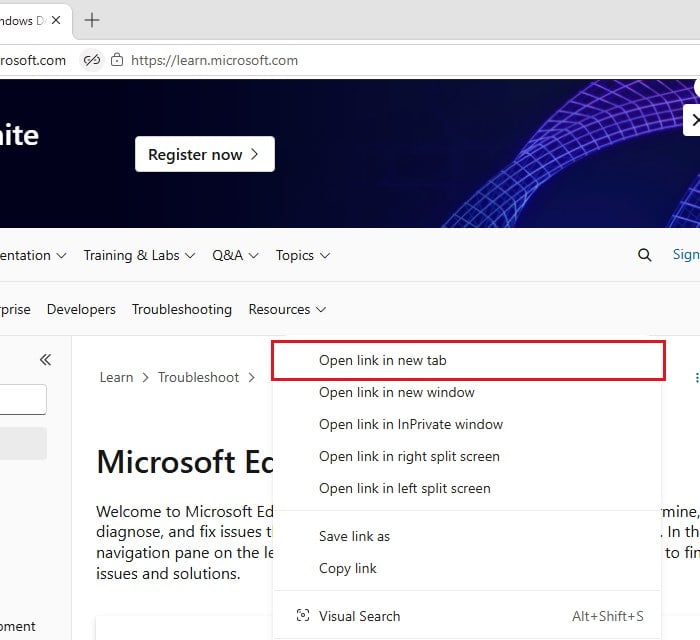700x640 pixels.
Task: Open a new tab with plus button
Action: [x=92, y=20]
